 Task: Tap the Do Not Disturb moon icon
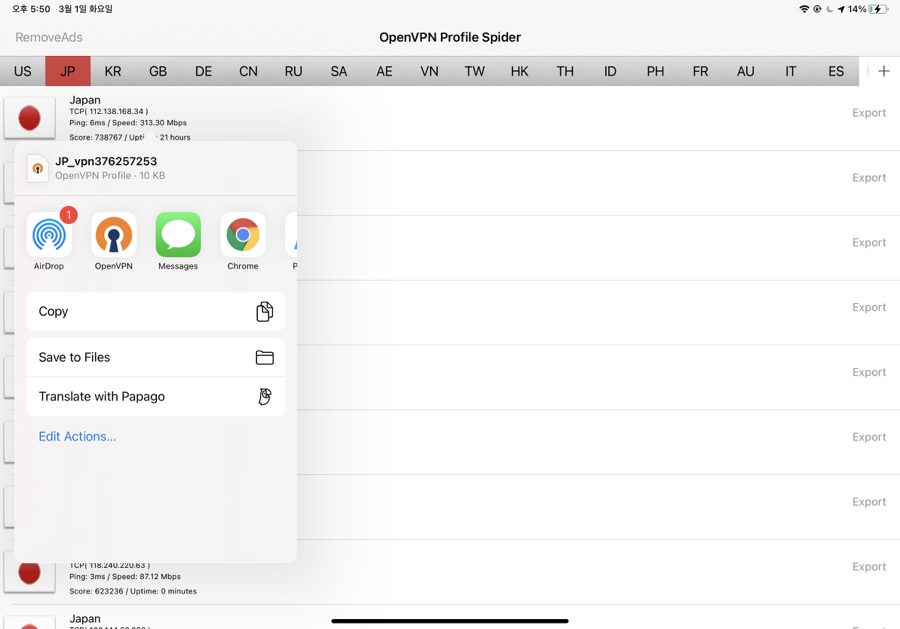829,9
